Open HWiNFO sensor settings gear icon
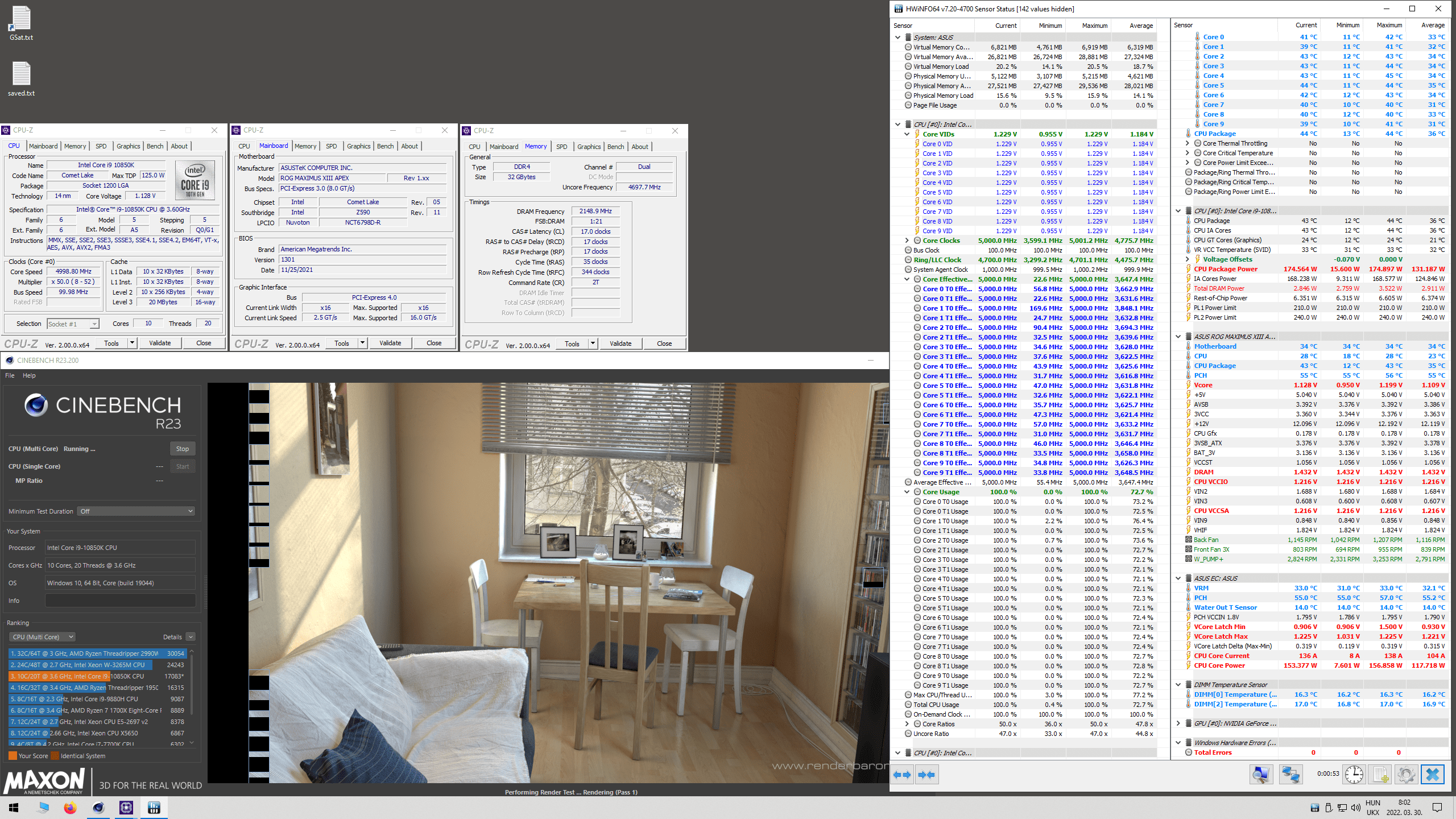This screenshot has height=819, width=1456. (1407, 775)
